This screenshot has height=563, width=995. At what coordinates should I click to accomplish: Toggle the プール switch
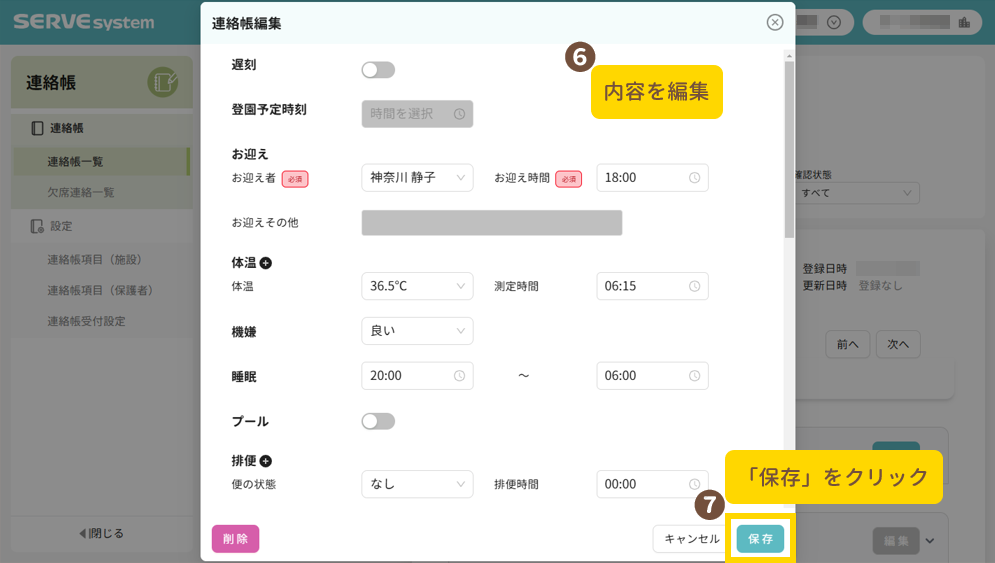click(378, 421)
